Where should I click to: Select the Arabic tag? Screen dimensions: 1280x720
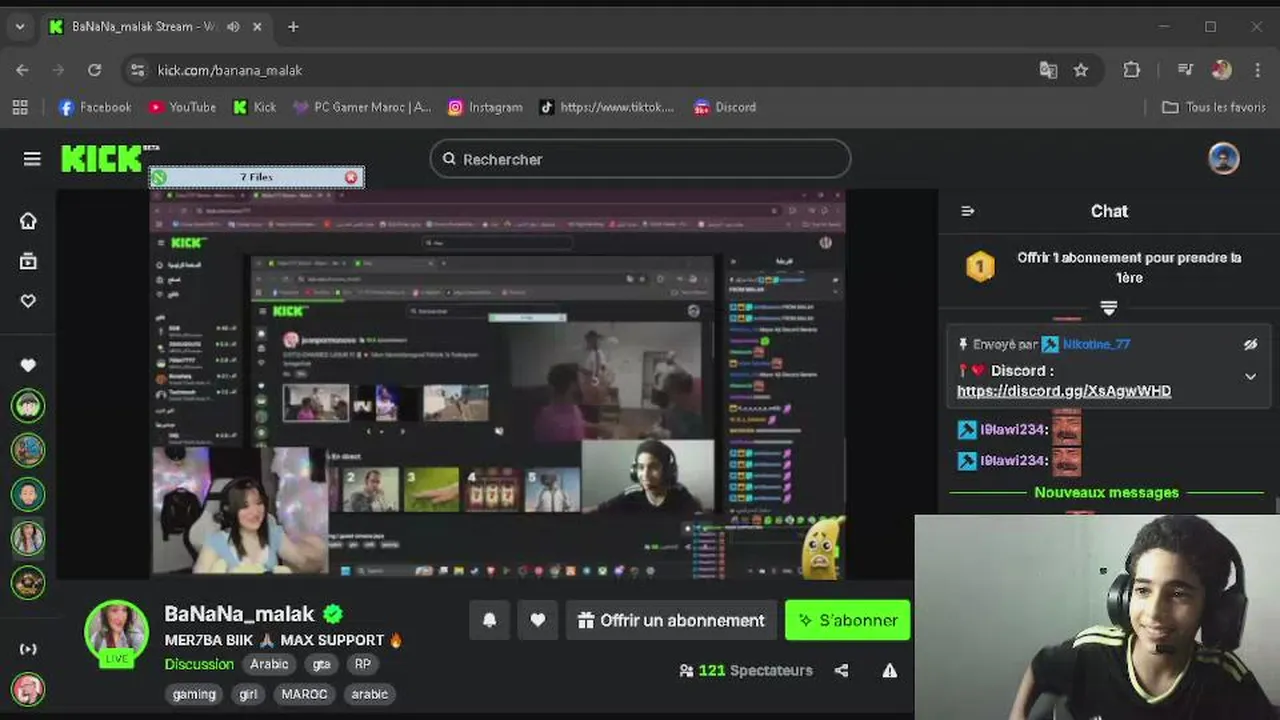[269, 664]
